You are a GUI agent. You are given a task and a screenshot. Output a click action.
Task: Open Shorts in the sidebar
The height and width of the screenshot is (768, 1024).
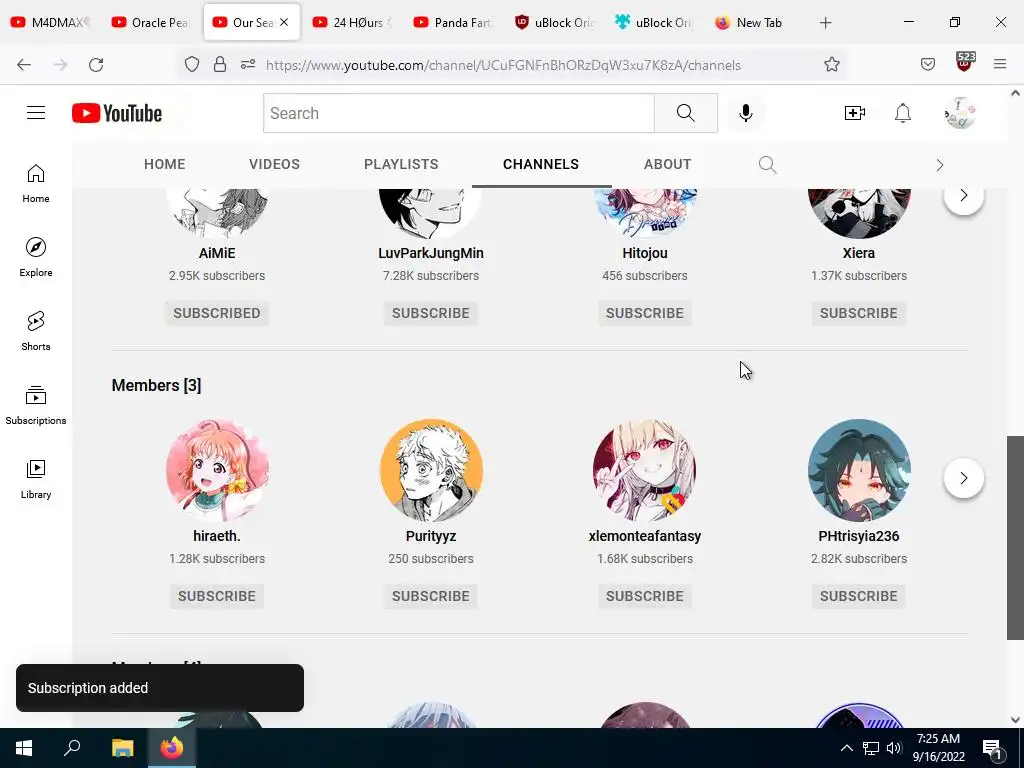point(36,331)
